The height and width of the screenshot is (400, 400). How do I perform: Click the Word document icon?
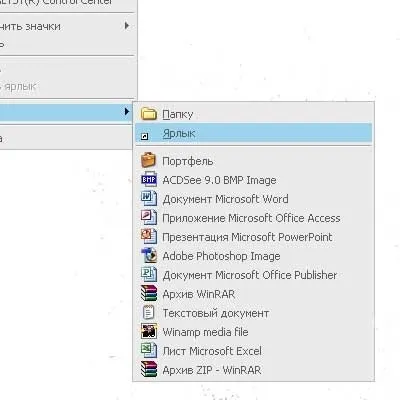(x=149, y=199)
